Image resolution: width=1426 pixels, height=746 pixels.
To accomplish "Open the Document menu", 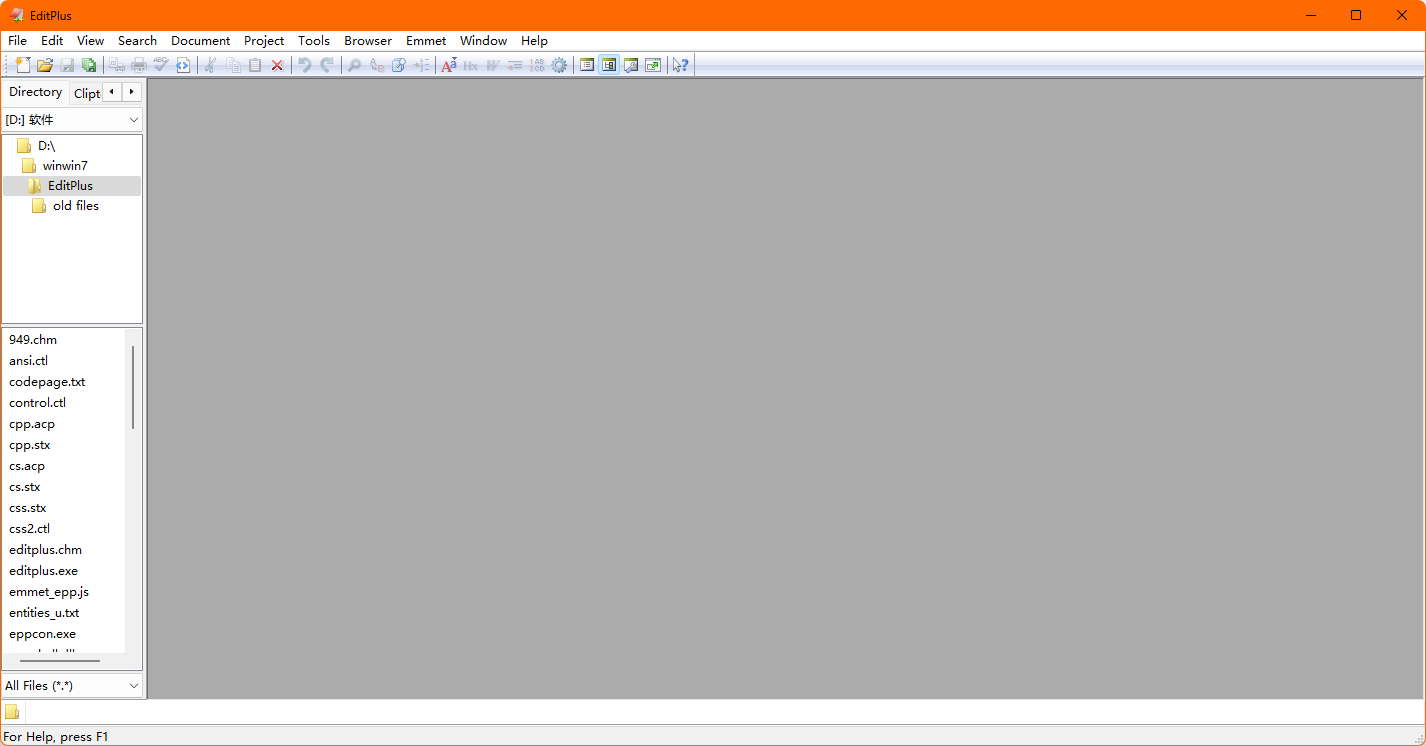I will pyautogui.click(x=200, y=41).
